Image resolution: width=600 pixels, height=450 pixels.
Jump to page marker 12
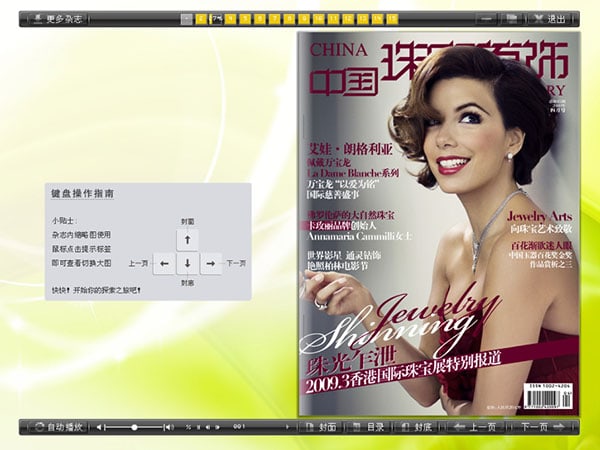[x=348, y=19]
